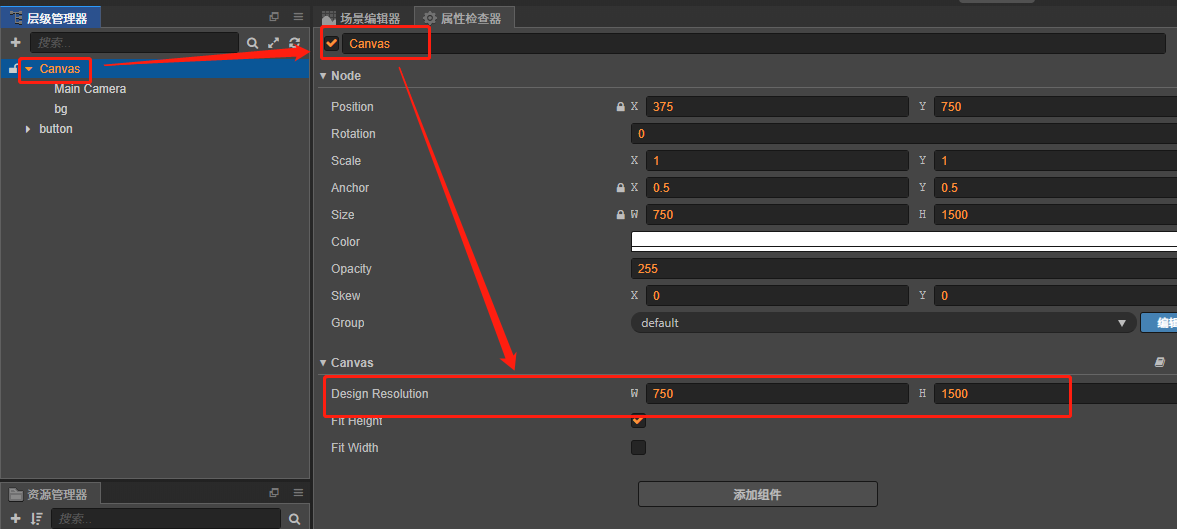Click the Size H field
1177x529 pixels.
1055,215
